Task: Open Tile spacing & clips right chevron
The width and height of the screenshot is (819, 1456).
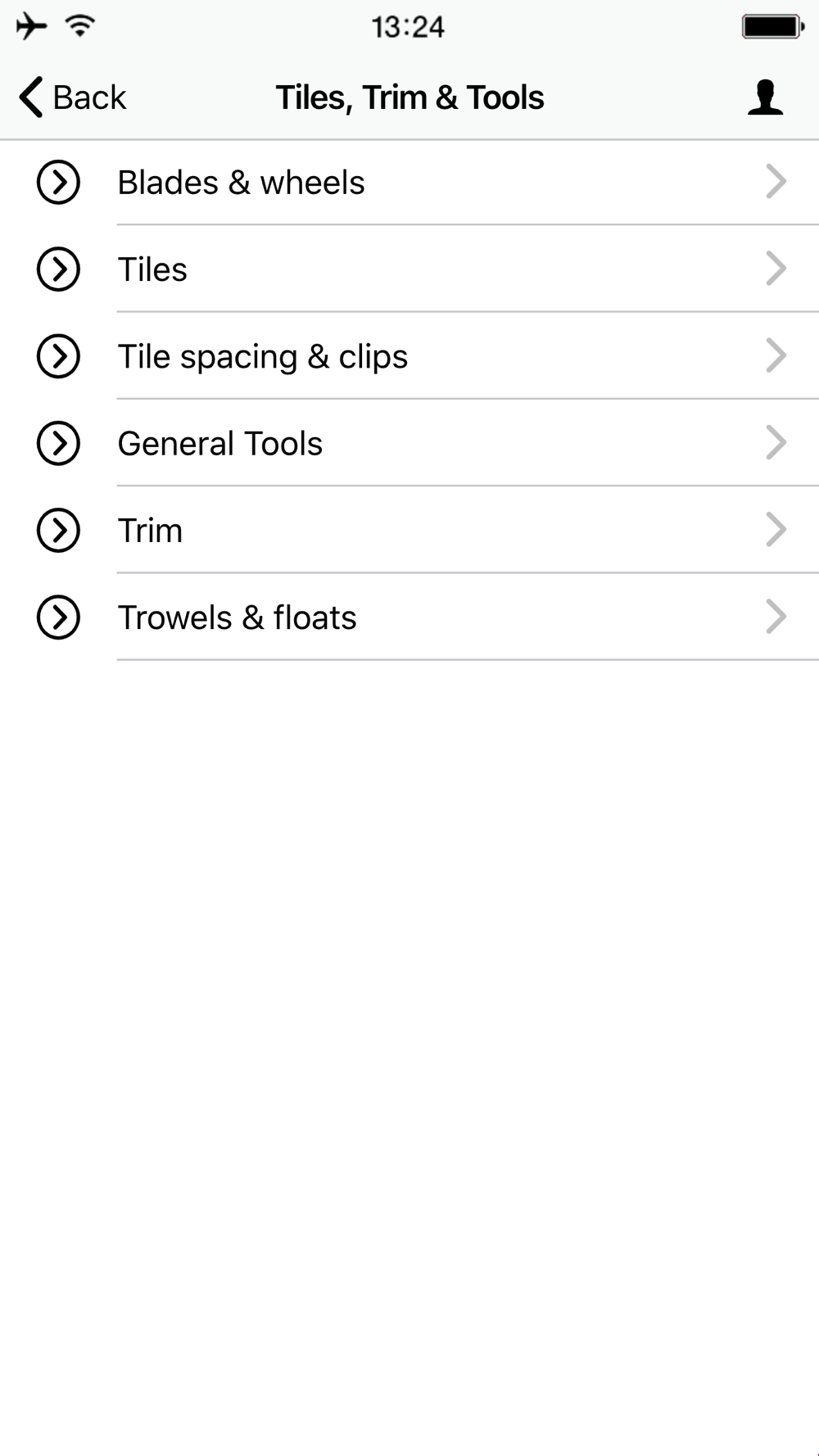Action: click(776, 356)
